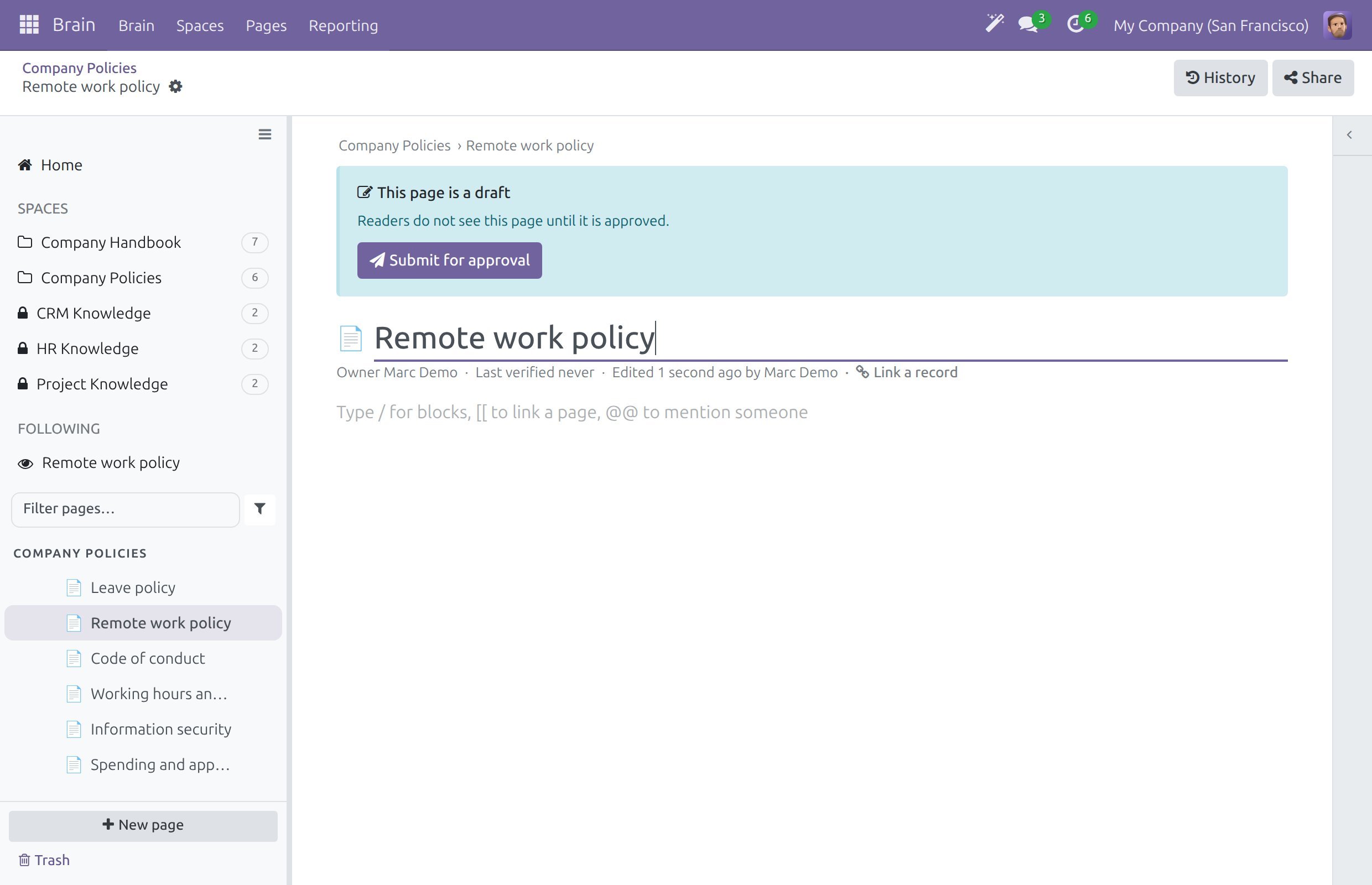Open the Company Handbook space
1372x885 pixels.
point(143,242)
